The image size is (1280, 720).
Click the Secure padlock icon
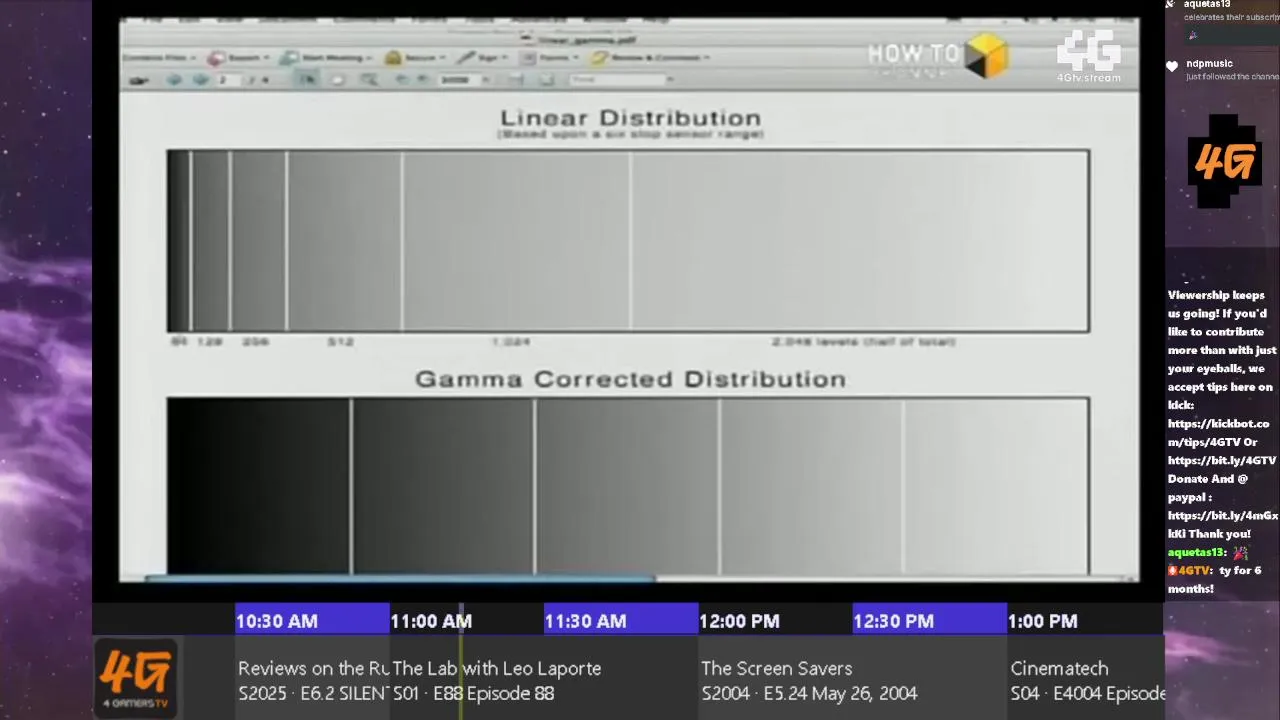click(x=393, y=58)
